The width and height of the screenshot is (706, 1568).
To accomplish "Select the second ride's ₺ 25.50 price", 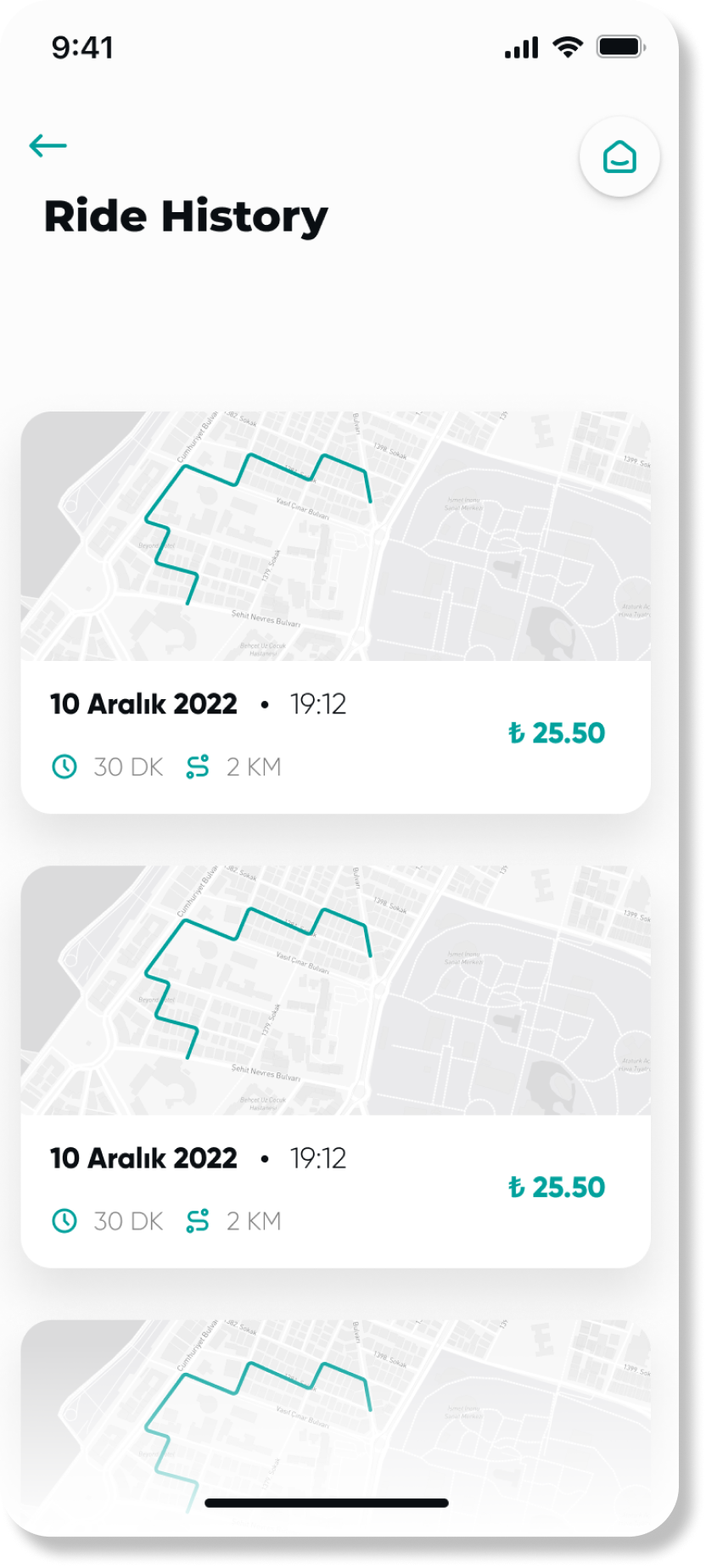I will coord(557,1187).
